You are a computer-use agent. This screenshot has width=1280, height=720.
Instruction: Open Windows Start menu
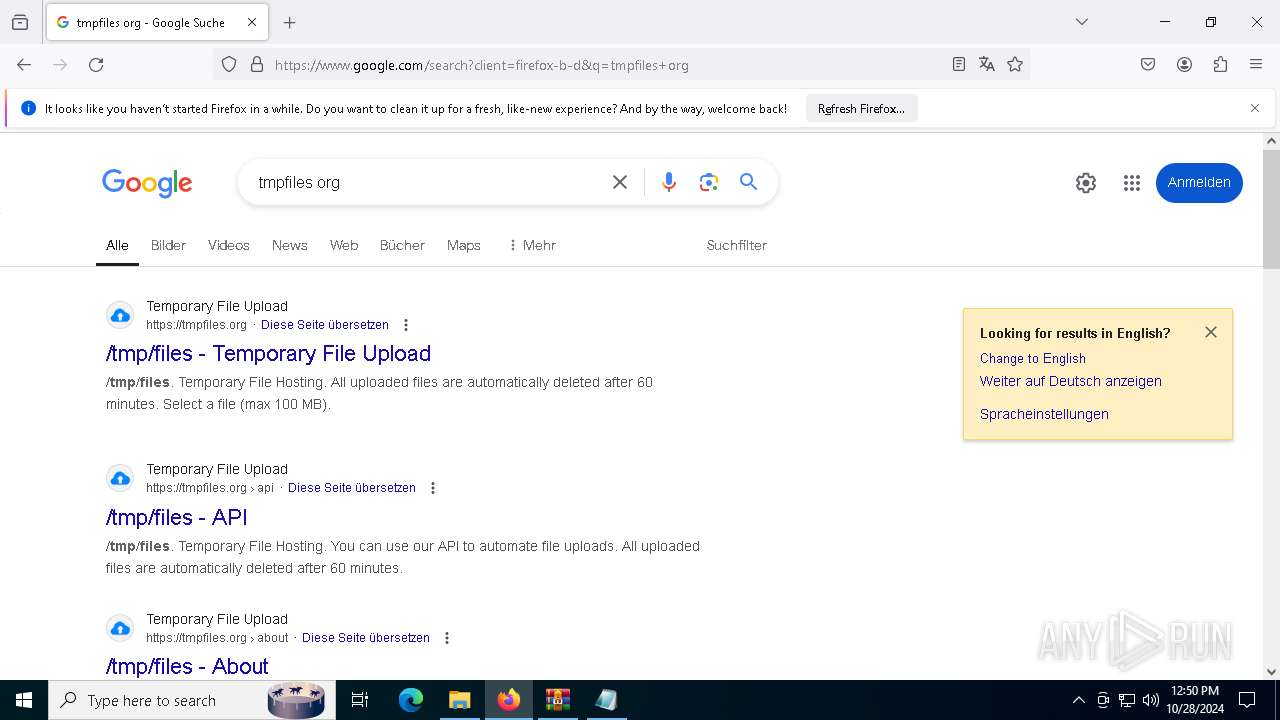point(24,700)
